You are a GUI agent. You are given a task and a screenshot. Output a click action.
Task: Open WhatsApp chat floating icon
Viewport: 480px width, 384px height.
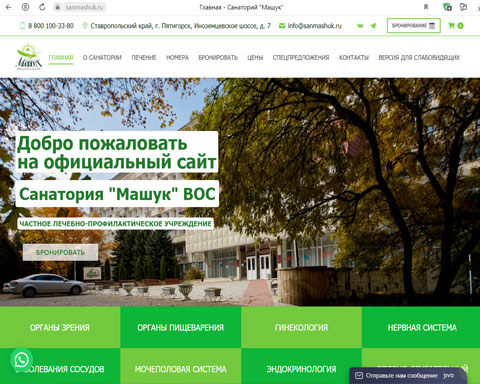pyautogui.click(x=22, y=360)
